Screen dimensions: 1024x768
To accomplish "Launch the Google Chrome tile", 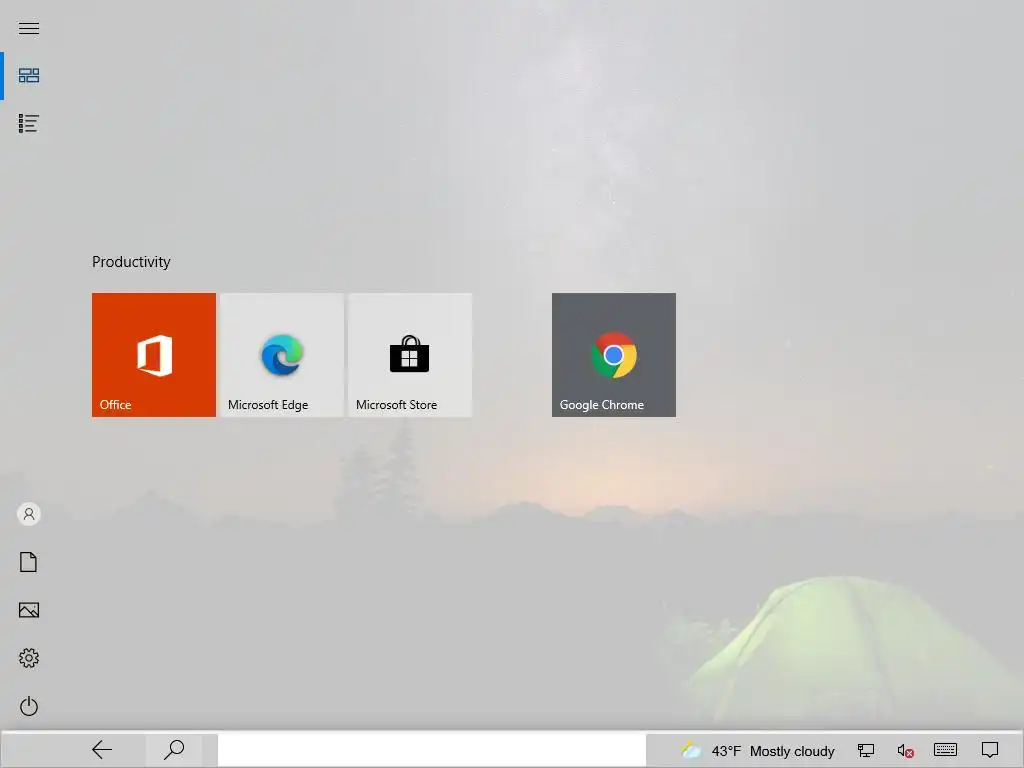I will click(614, 355).
